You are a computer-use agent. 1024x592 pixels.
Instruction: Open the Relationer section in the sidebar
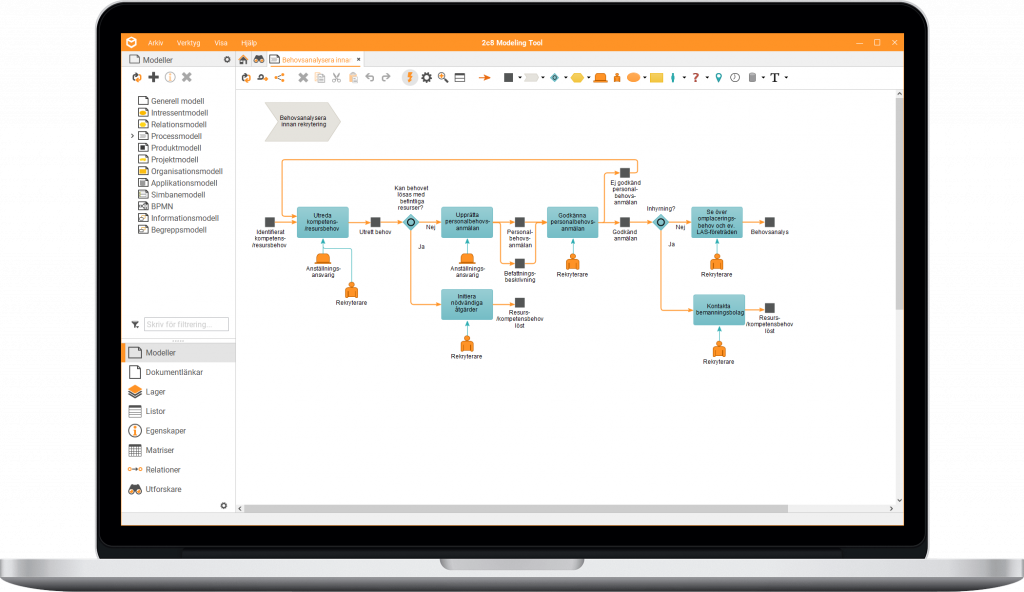point(162,469)
